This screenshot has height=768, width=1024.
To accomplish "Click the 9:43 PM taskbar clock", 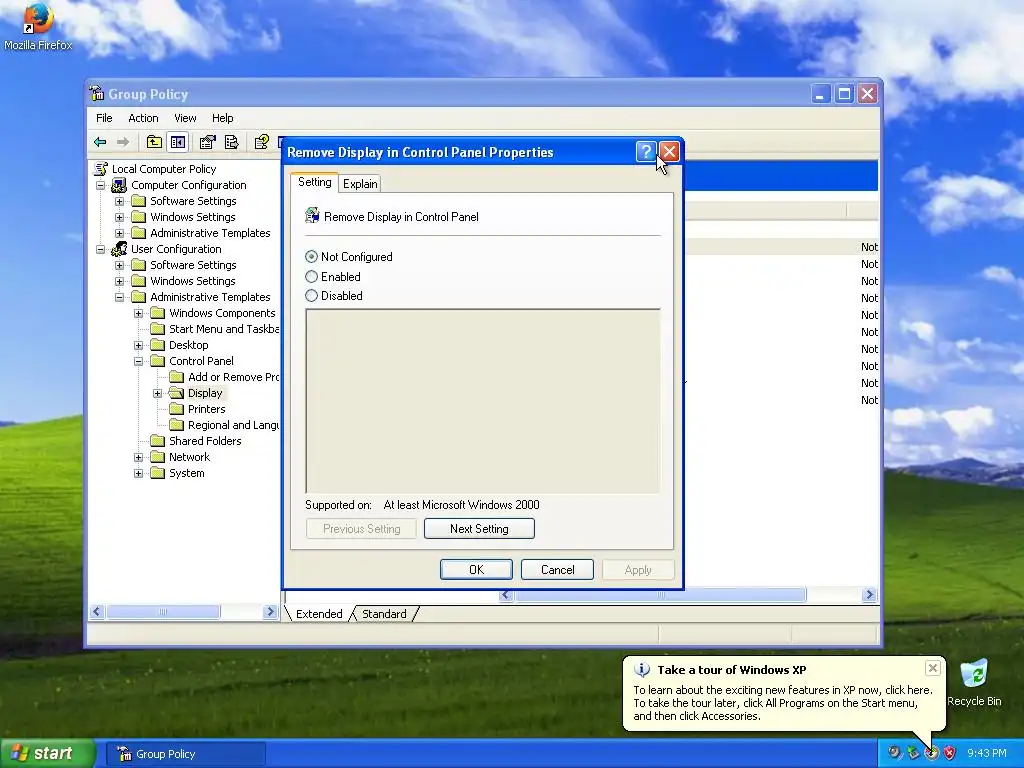I will point(986,753).
